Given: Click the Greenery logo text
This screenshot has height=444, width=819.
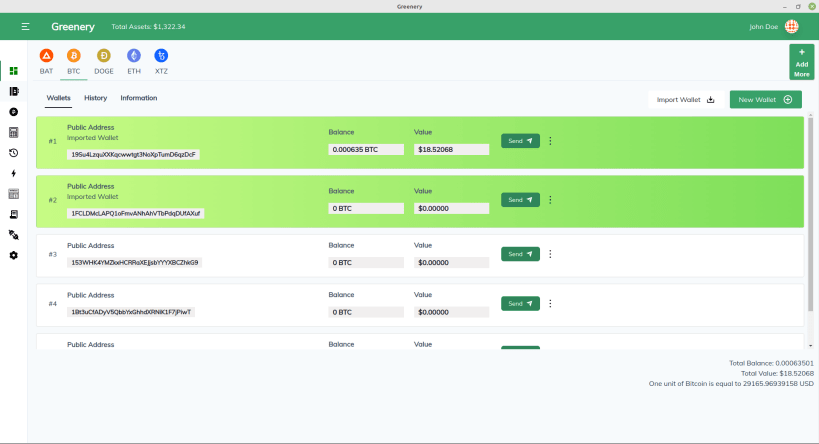Looking at the screenshot, I should tap(73, 27).
